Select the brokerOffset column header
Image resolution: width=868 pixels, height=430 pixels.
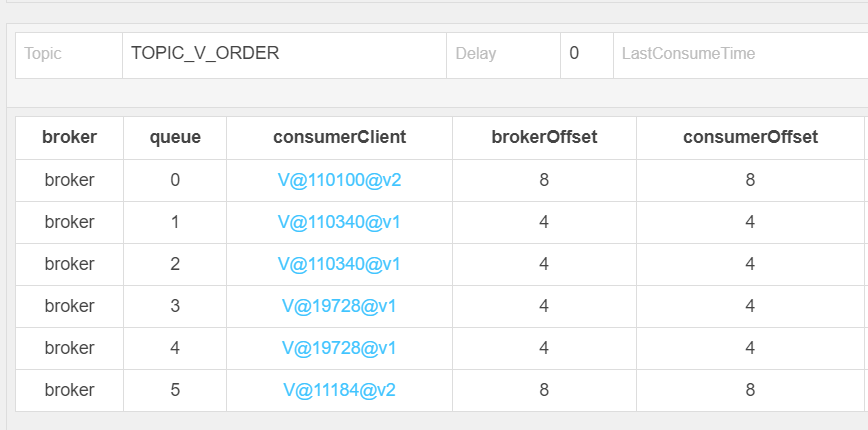click(x=544, y=138)
